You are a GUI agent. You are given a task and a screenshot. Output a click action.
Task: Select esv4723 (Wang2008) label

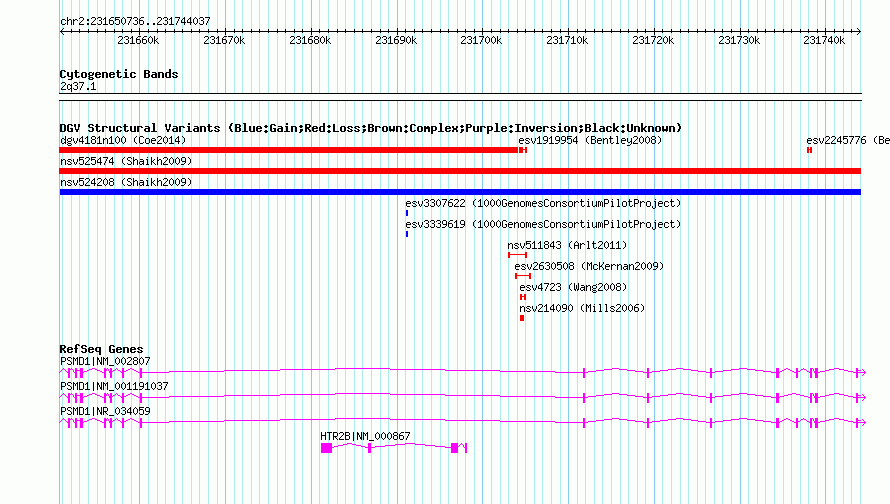point(573,287)
